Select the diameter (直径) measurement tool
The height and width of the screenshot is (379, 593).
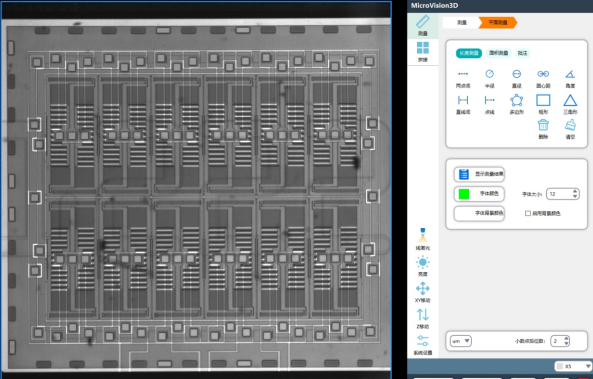(517, 79)
